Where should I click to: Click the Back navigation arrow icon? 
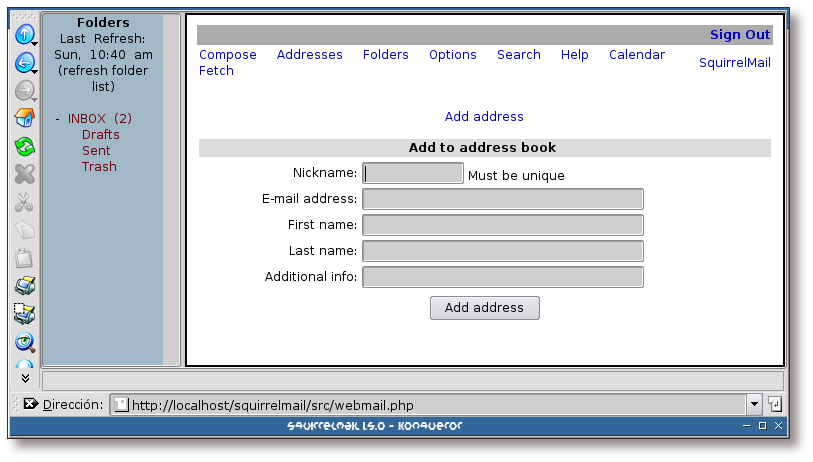coord(24,63)
